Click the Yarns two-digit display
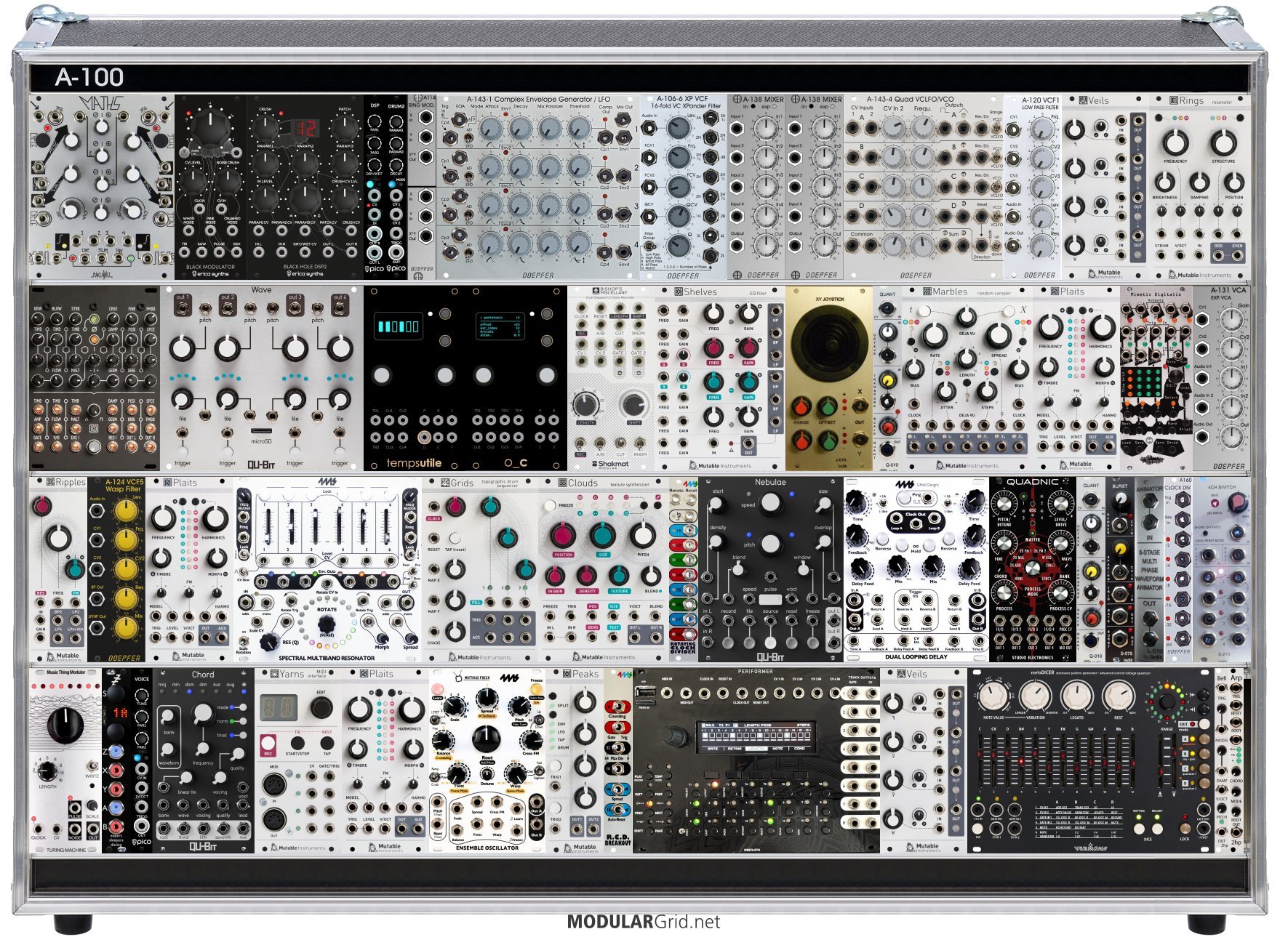 (279, 707)
